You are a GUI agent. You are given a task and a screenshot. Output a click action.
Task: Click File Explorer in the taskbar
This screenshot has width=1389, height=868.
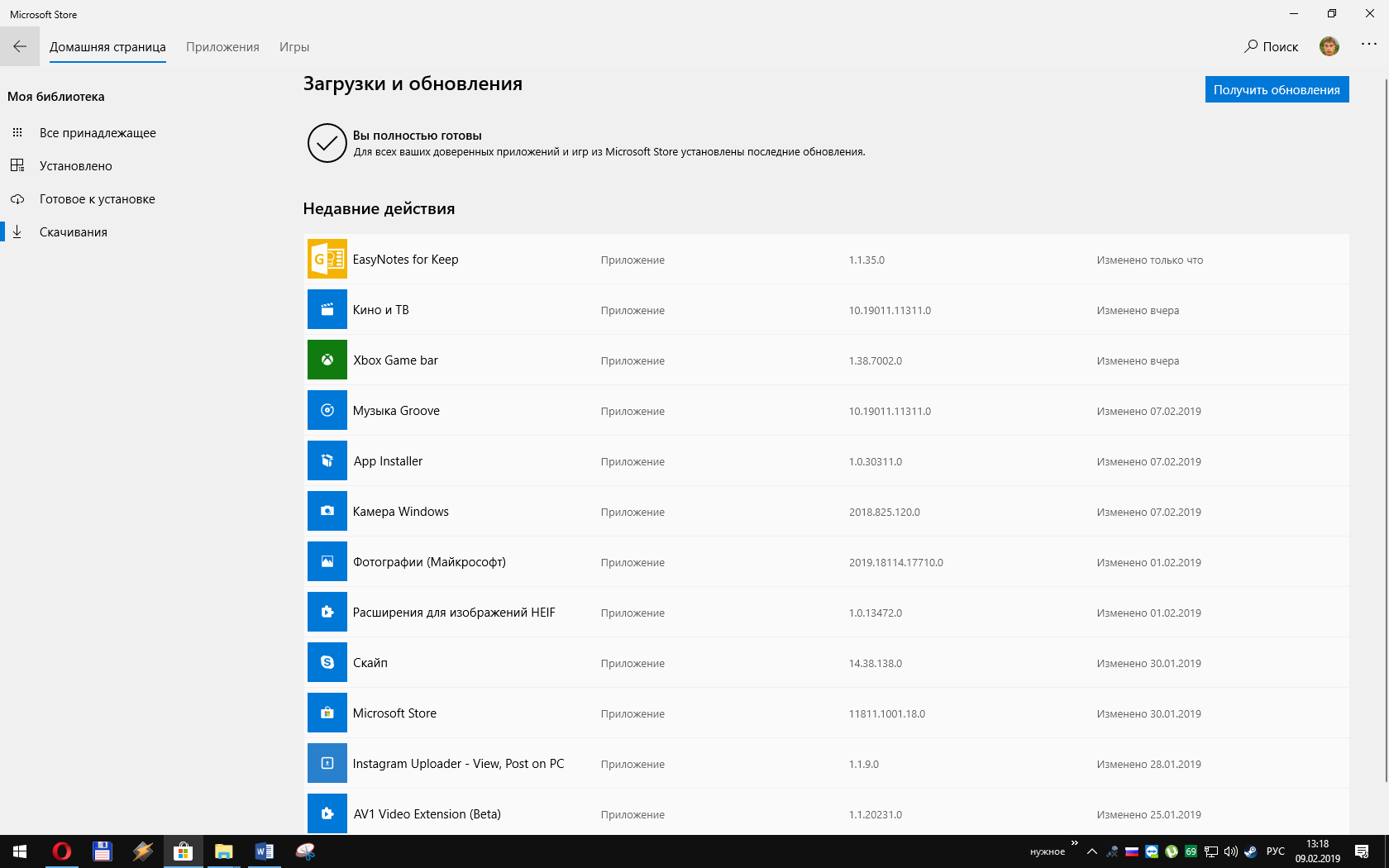pos(224,851)
